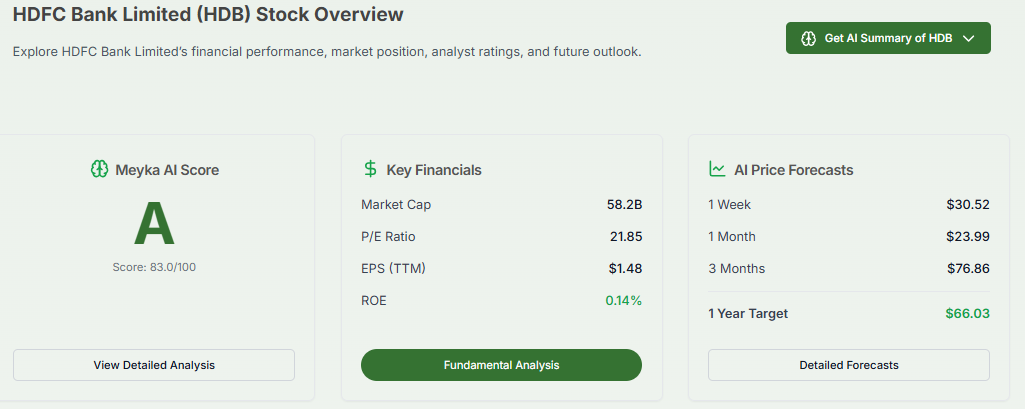The width and height of the screenshot is (1025, 409).
Task: Click the large A grade score
Action: (154, 224)
